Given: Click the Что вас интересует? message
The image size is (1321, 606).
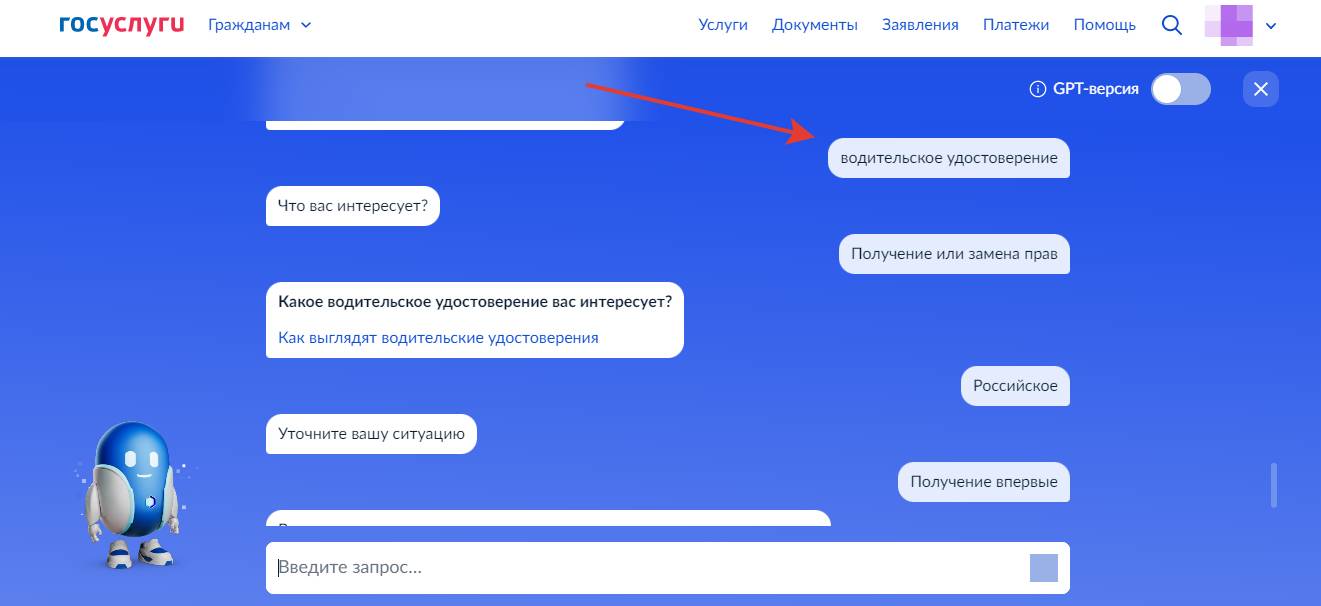Looking at the screenshot, I should coord(353,206).
